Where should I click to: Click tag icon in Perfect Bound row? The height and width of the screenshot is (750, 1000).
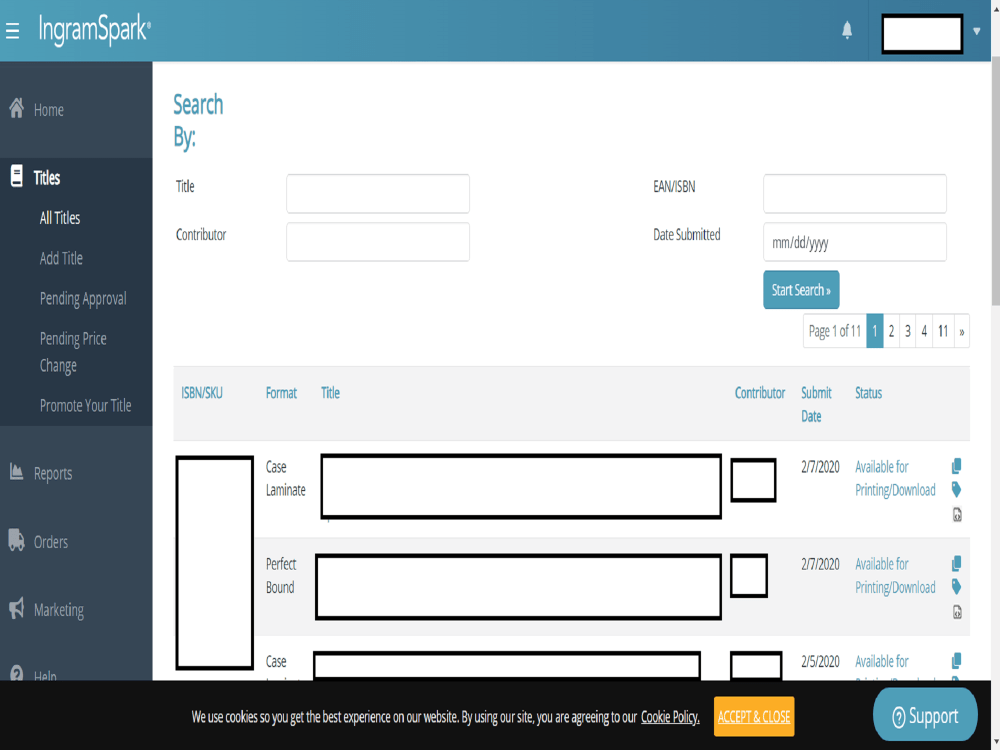(957, 587)
